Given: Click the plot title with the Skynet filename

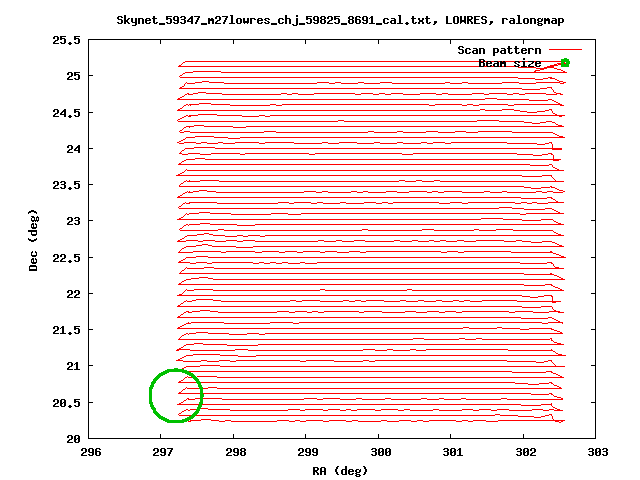Looking at the screenshot, I should pyautogui.click(x=340, y=20).
